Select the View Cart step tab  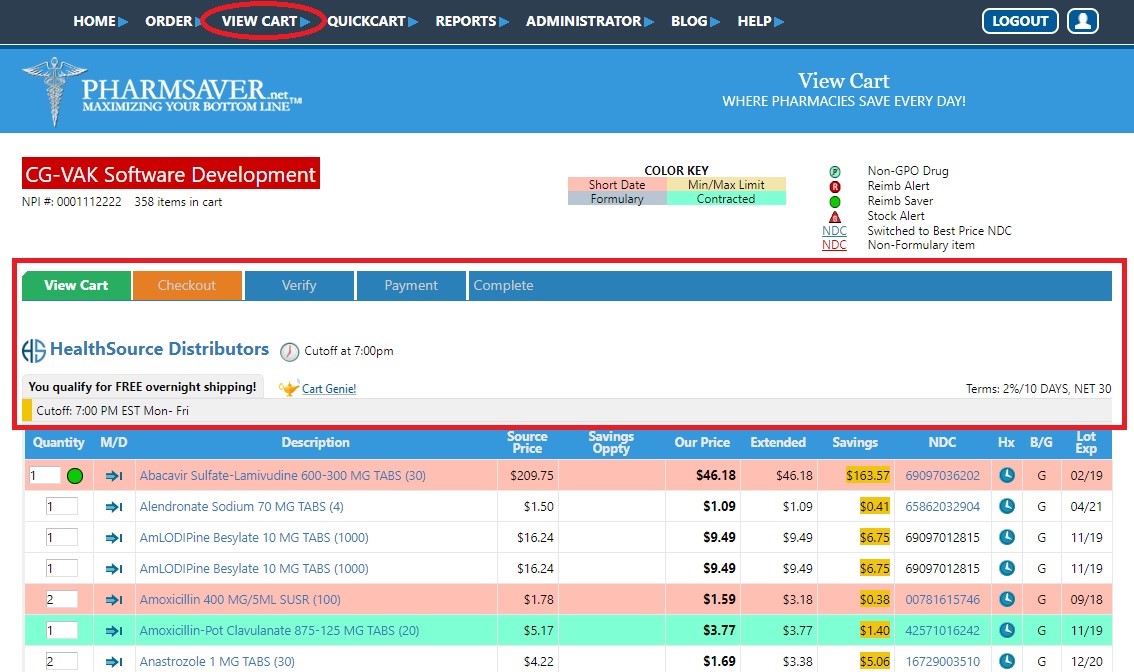[77, 285]
